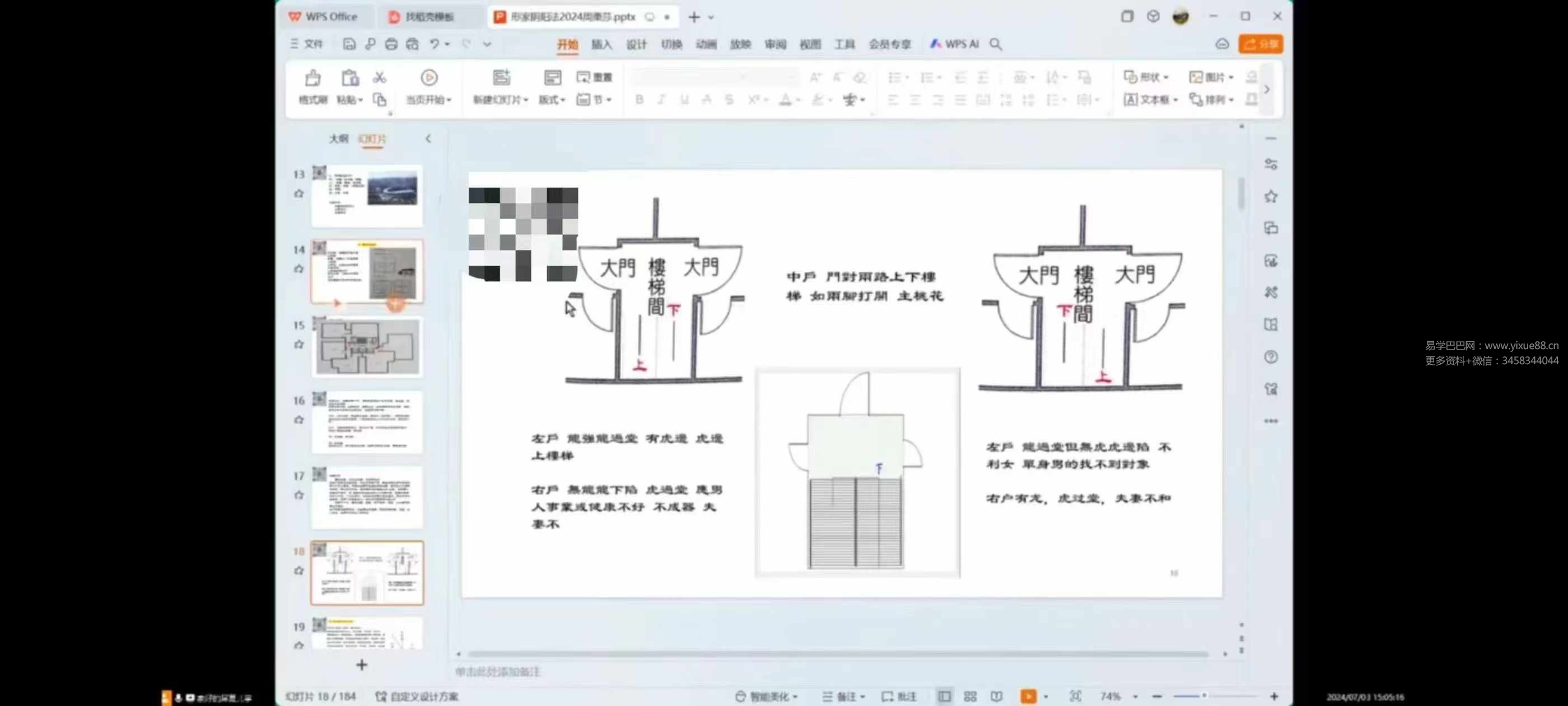Viewport: 1568px width, 706px height.
Task: Expand the layout (版式) dropdown
Action: [562, 100]
